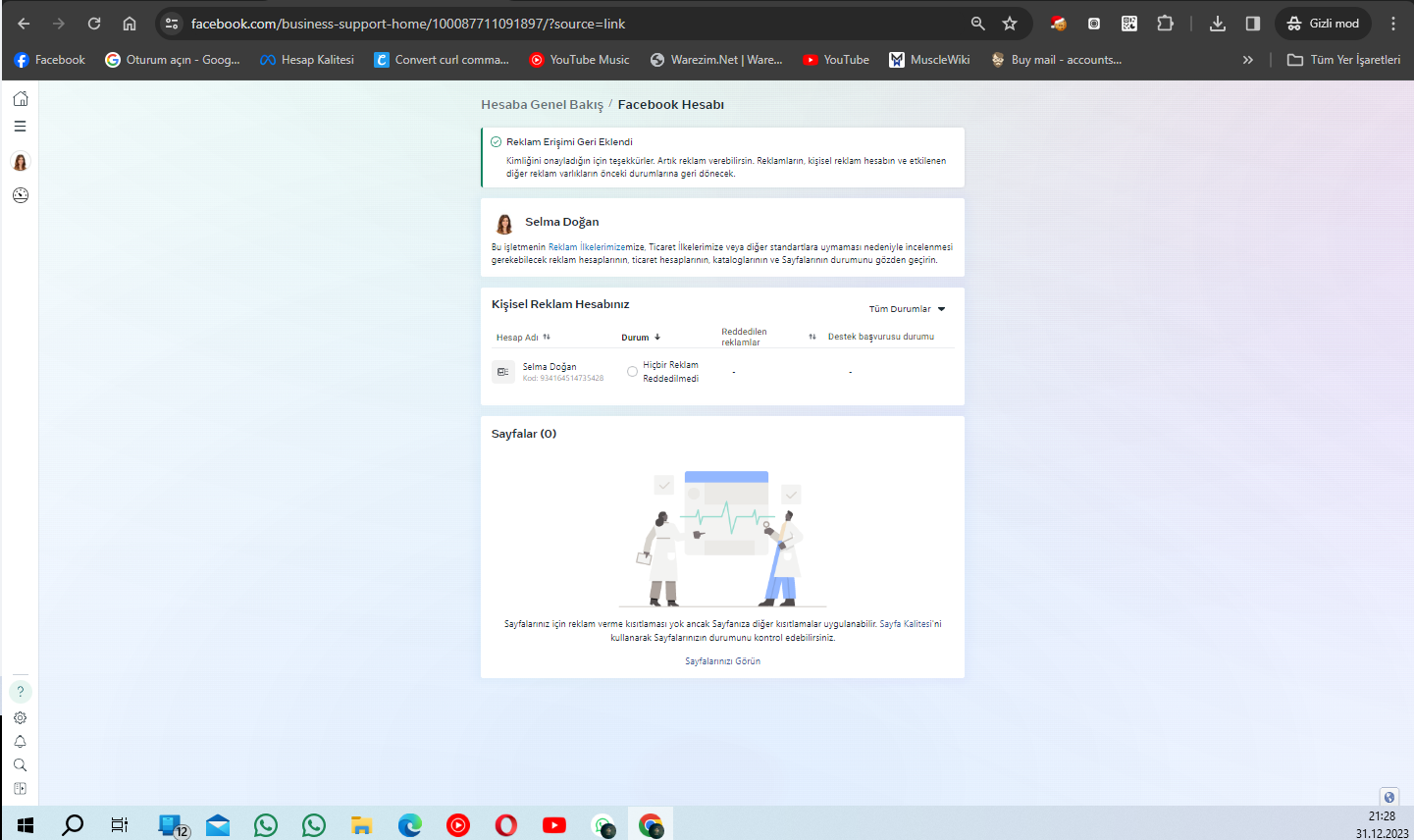The height and width of the screenshot is (840, 1414).
Task: Sort by Reddedilen reklamlar arrows
Action: click(x=812, y=337)
